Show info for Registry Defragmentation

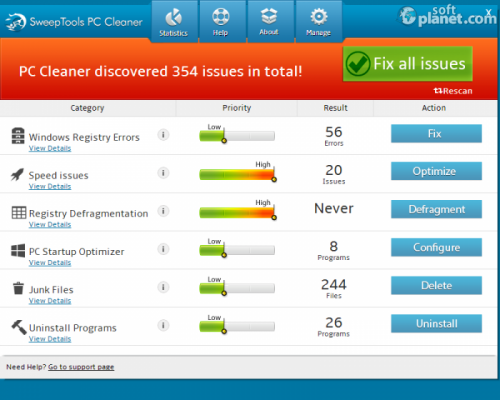tap(163, 211)
